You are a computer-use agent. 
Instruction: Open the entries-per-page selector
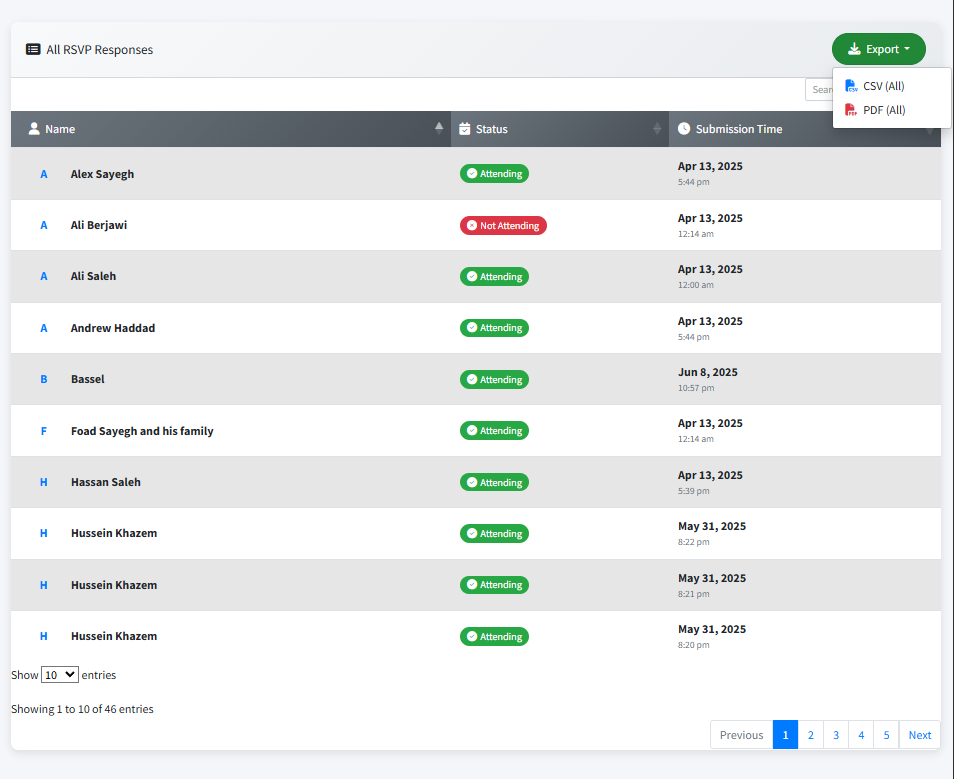click(59, 675)
